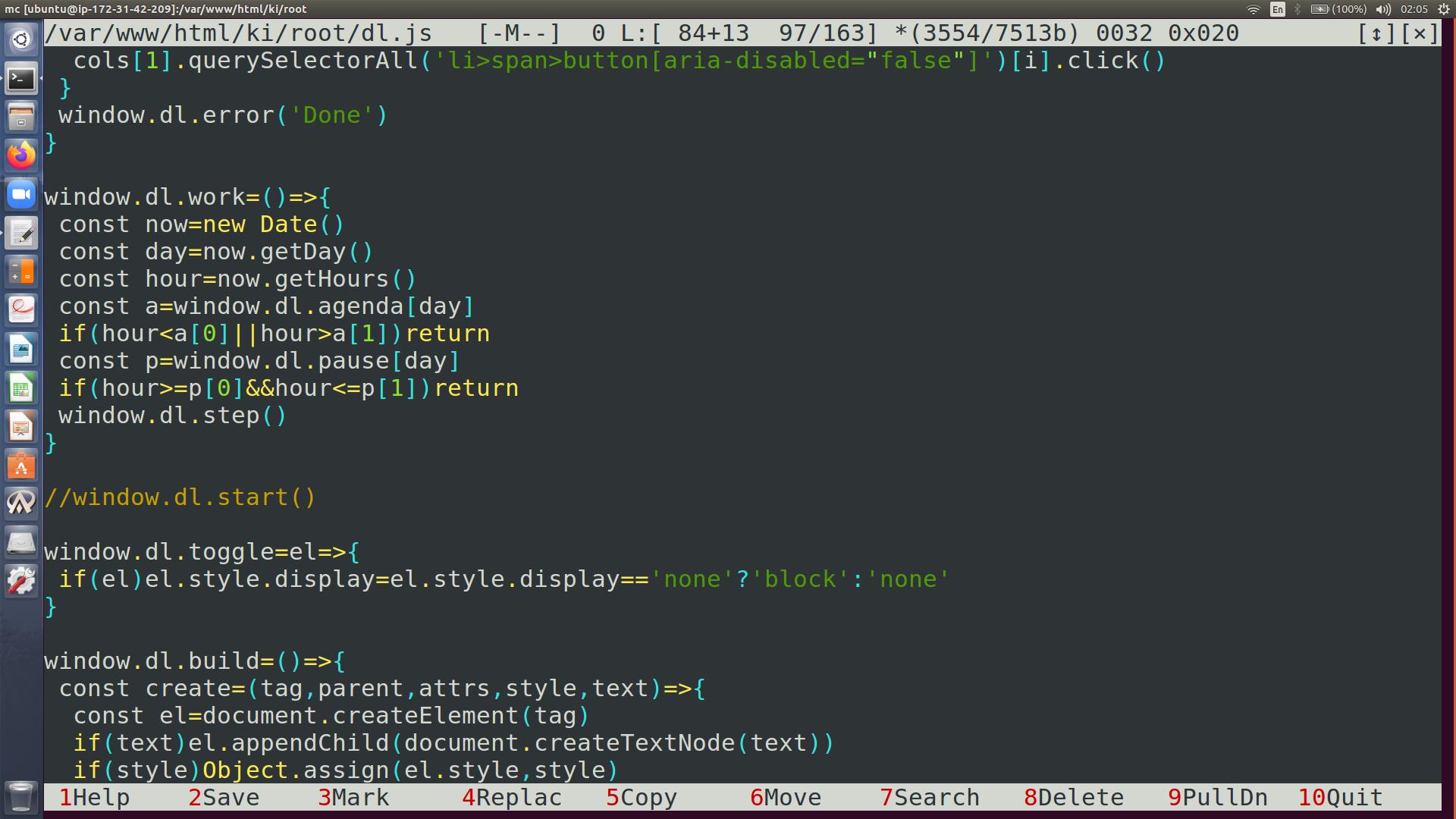The height and width of the screenshot is (819, 1456).
Task: Open LibreOffice Impress presentation icon
Action: (x=21, y=427)
